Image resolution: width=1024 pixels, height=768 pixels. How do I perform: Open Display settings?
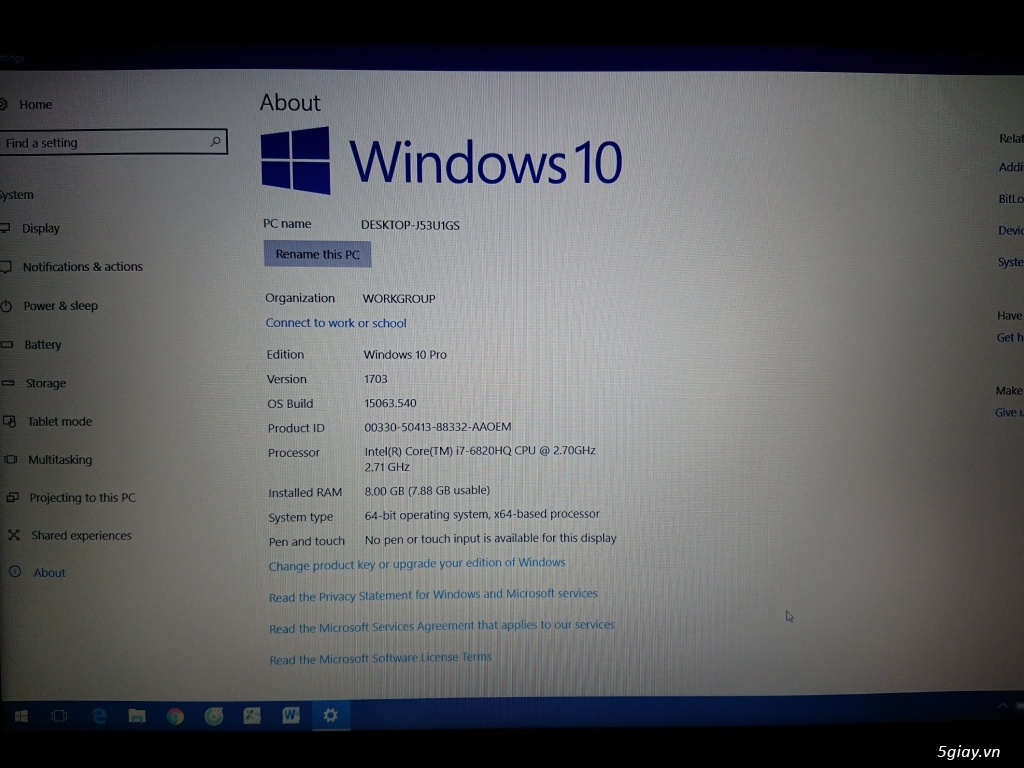[x=40, y=228]
